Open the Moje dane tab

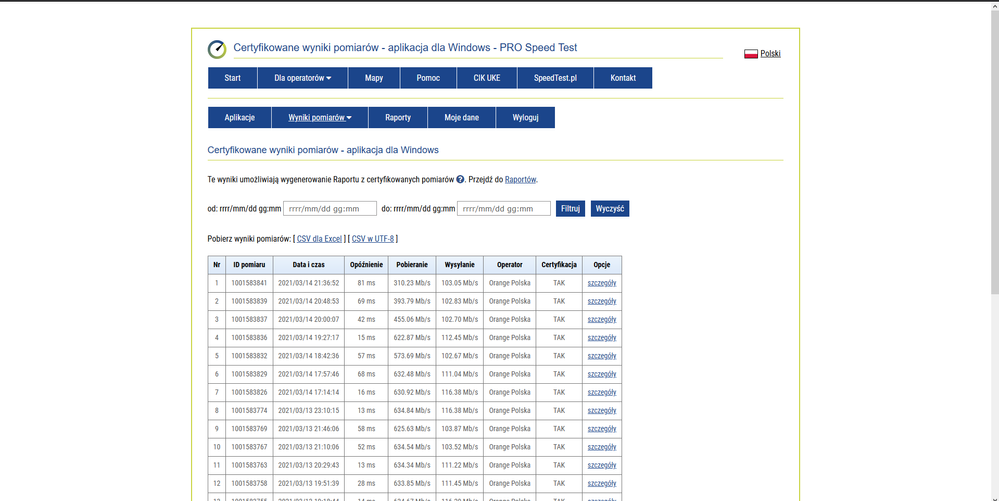coord(462,118)
